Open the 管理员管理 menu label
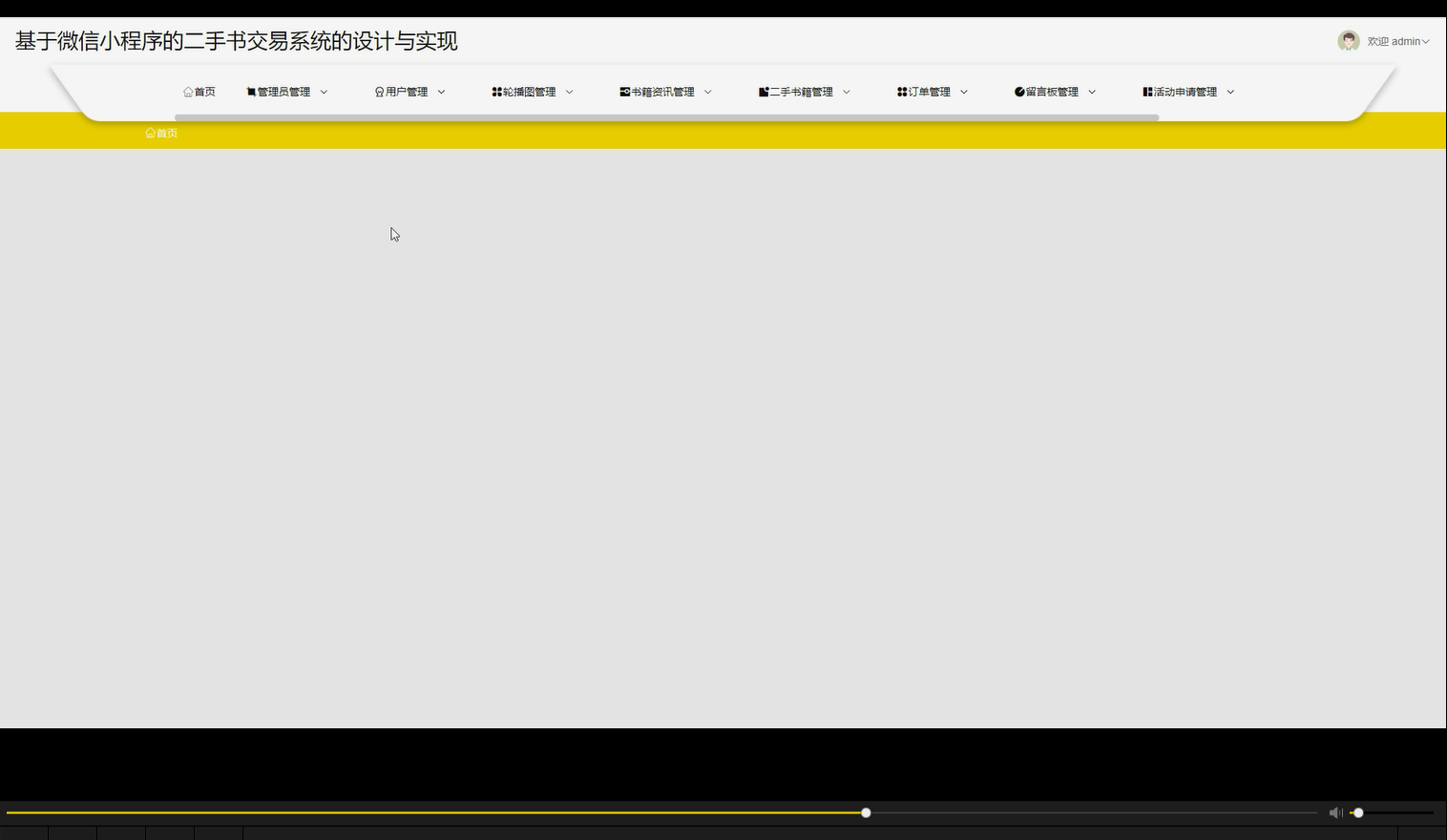 284,93
